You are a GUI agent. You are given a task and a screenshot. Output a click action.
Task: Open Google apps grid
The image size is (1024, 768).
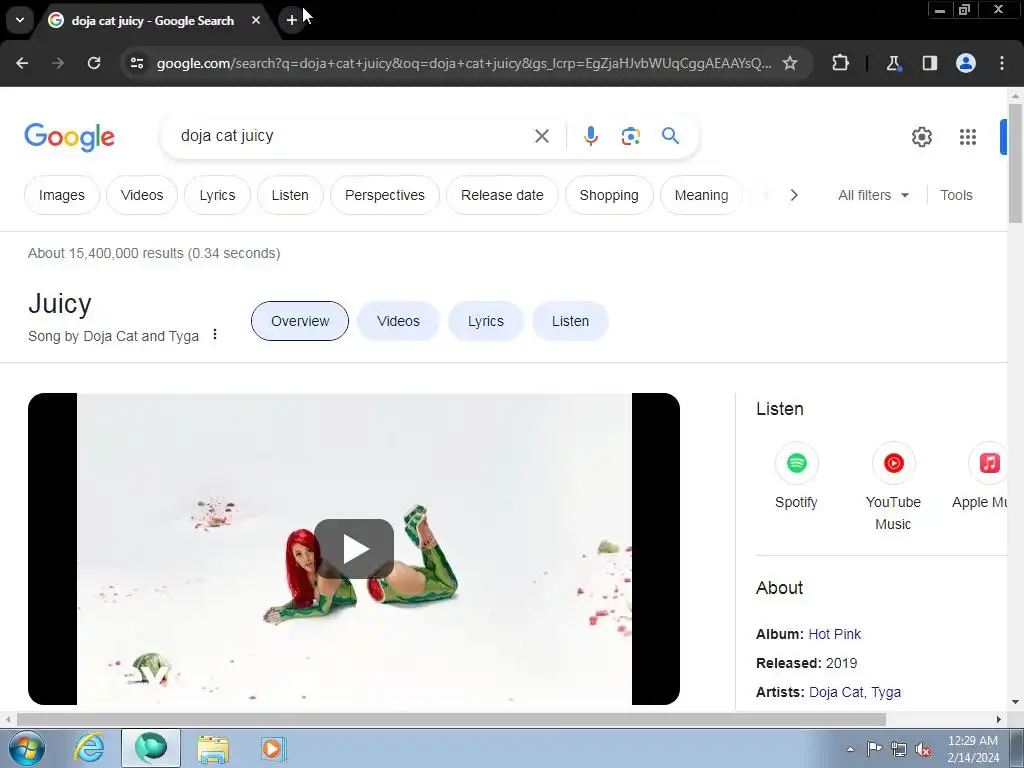[x=967, y=136]
